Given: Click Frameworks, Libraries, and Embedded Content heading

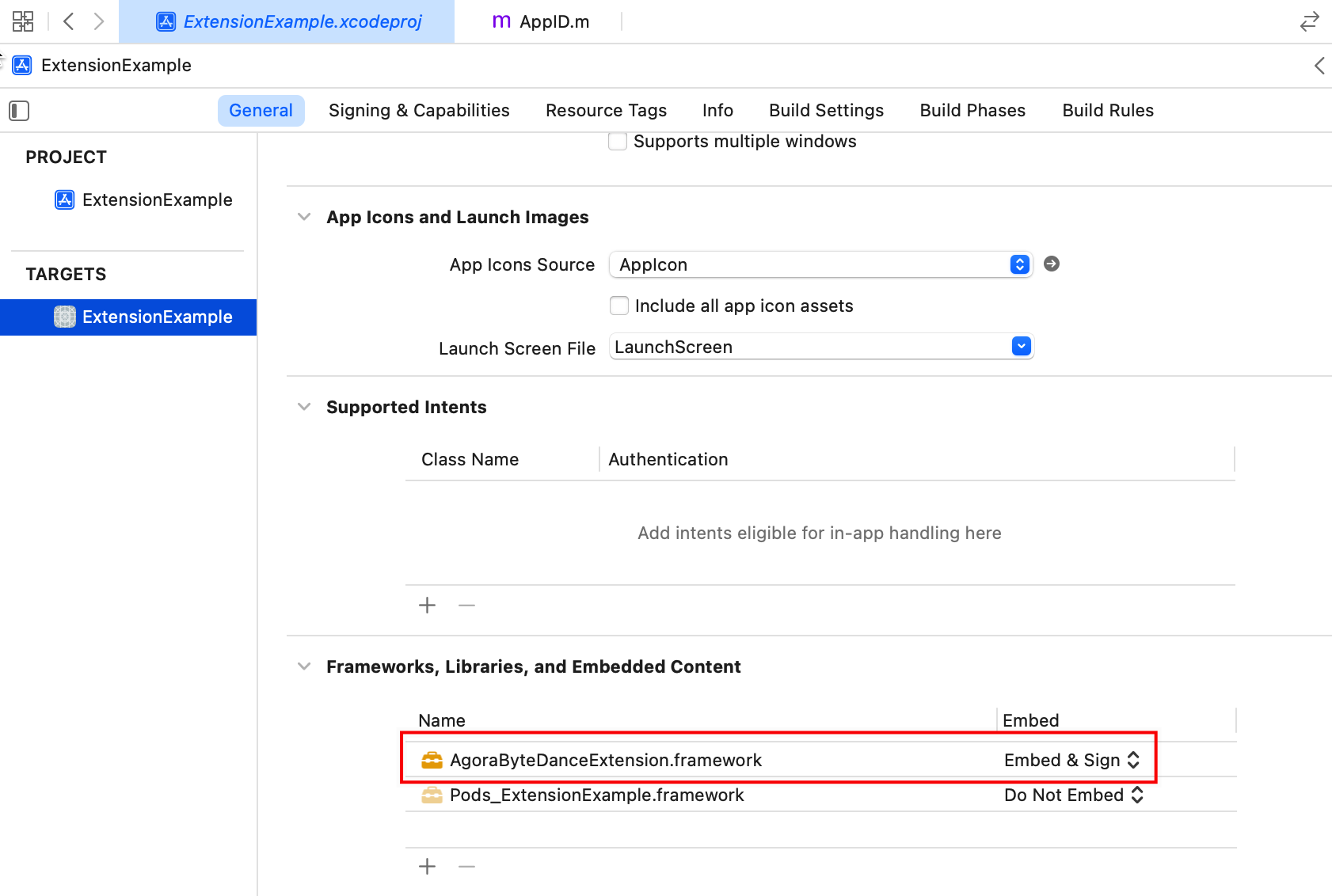Looking at the screenshot, I should pyautogui.click(x=534, y=666).
